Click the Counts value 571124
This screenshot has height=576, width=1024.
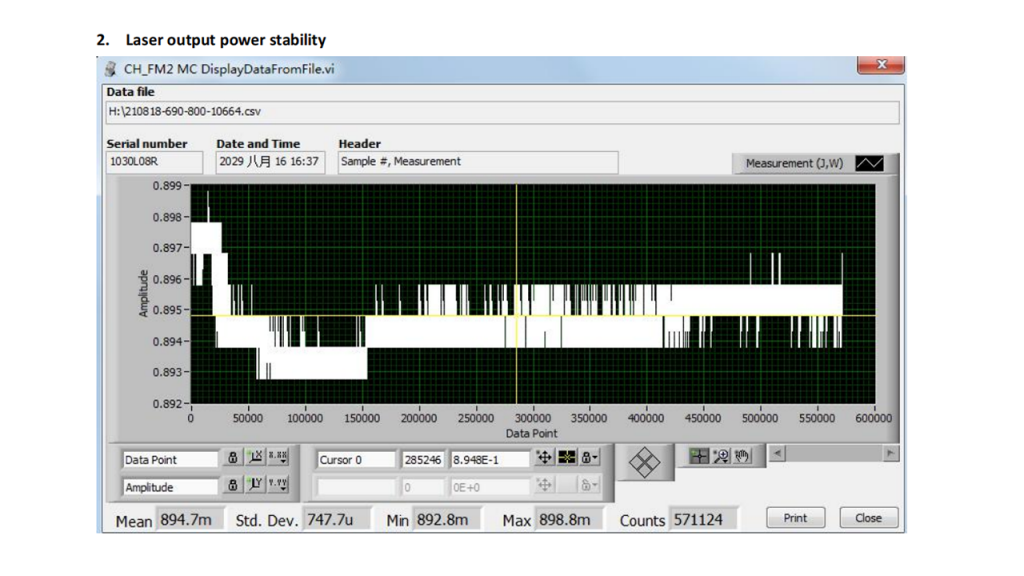coord(703,520)
